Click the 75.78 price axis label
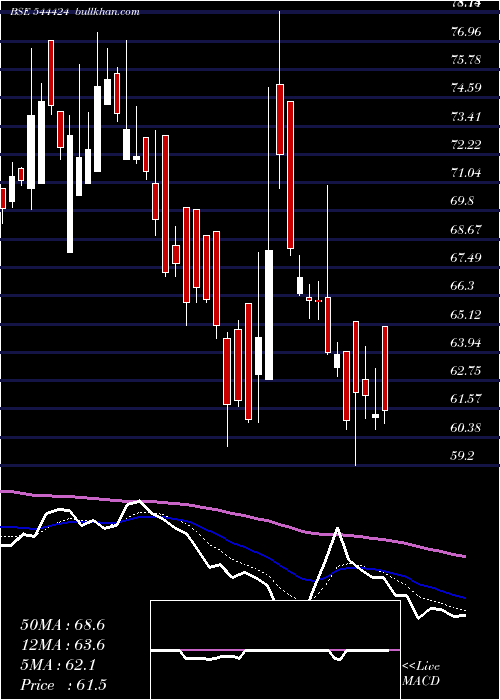Screen dimensions: 500x700 point(467,59)
